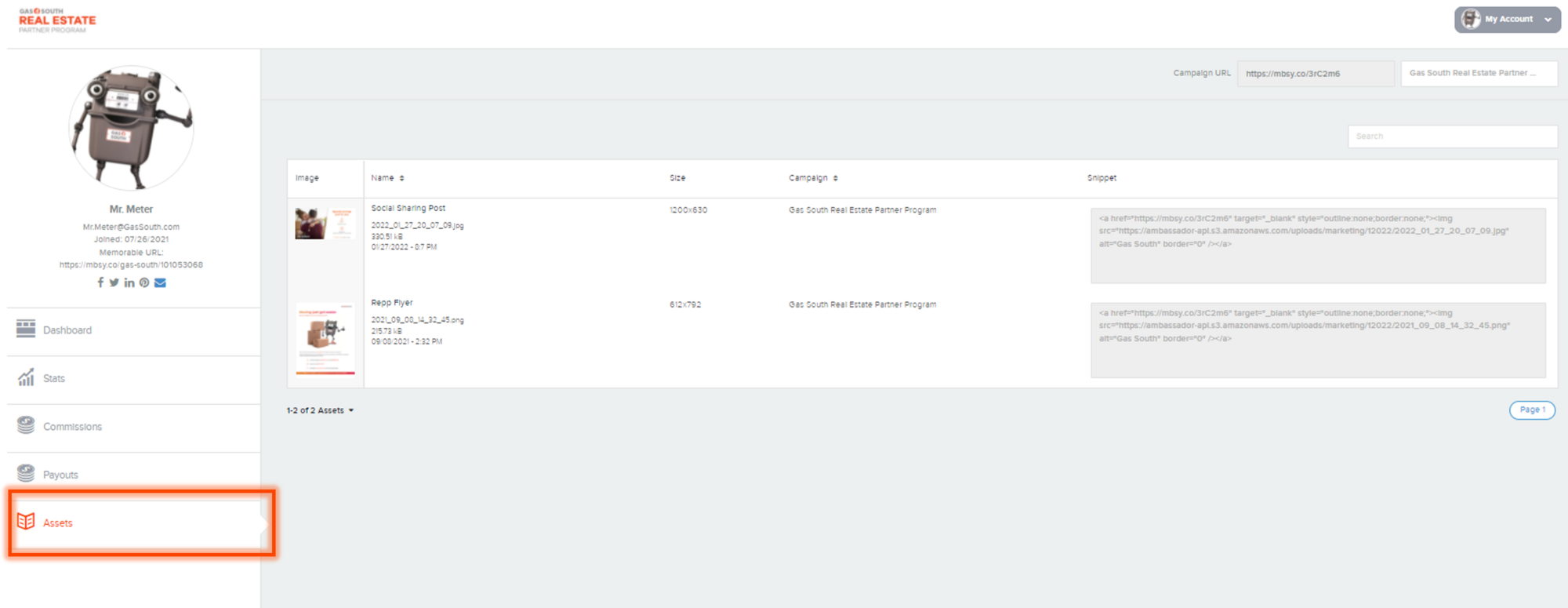
Task: Click the Pinterest share icon in profile
Action: coord(144,283)
